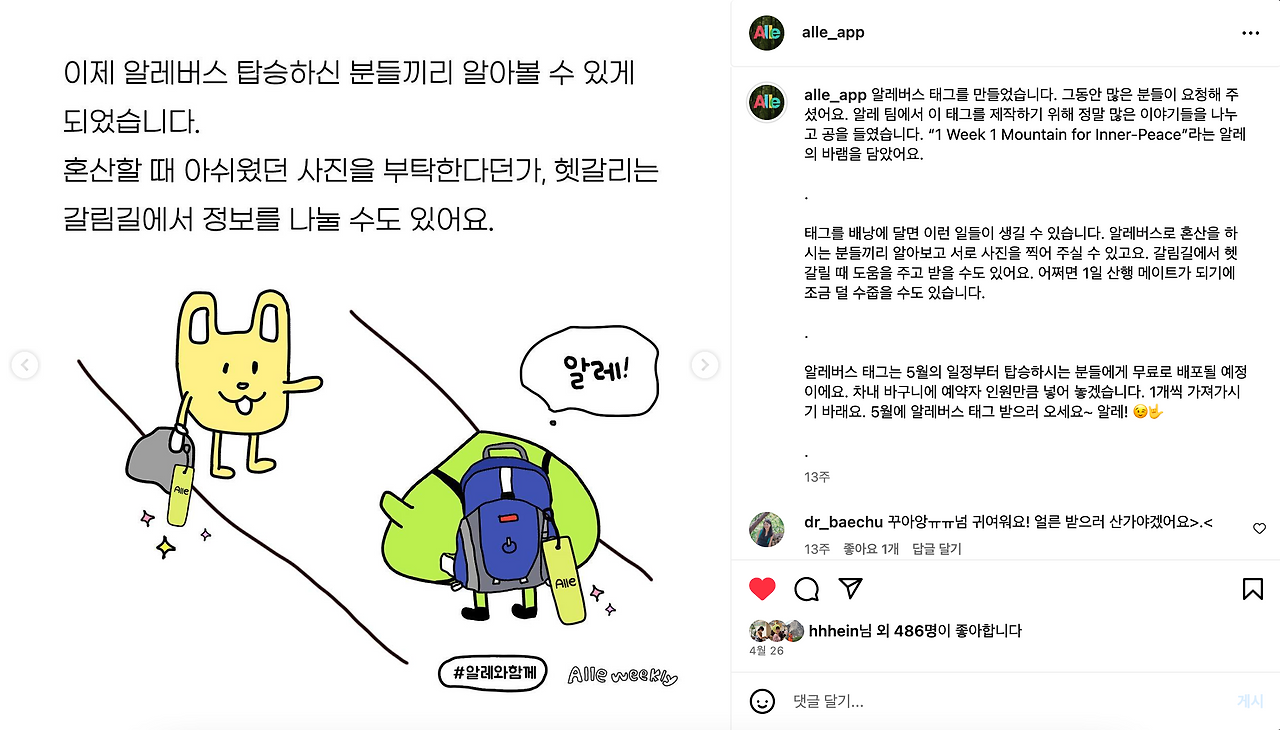The width and height of the screenshot is (1280, 730).
Task: Save post with bookmark icon
Action: [x=1252, y=589]
